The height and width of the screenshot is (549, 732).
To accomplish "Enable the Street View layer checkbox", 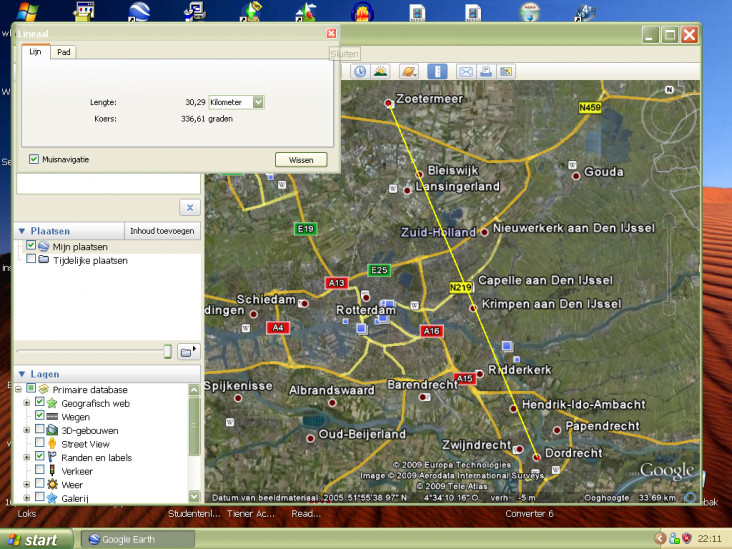I will (x=40, y=443).
